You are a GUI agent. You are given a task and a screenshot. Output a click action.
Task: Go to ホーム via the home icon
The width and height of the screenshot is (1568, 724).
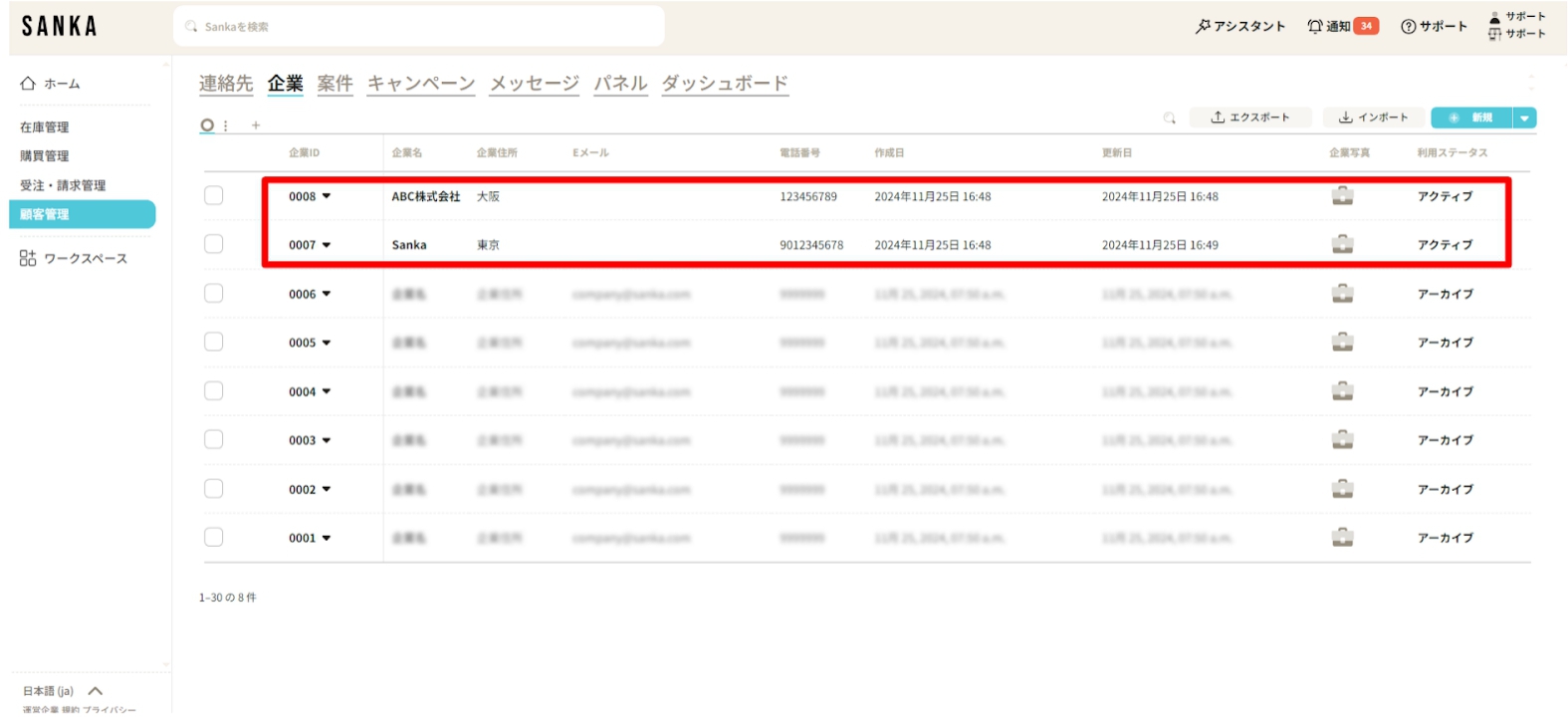(x=28, y=84)
